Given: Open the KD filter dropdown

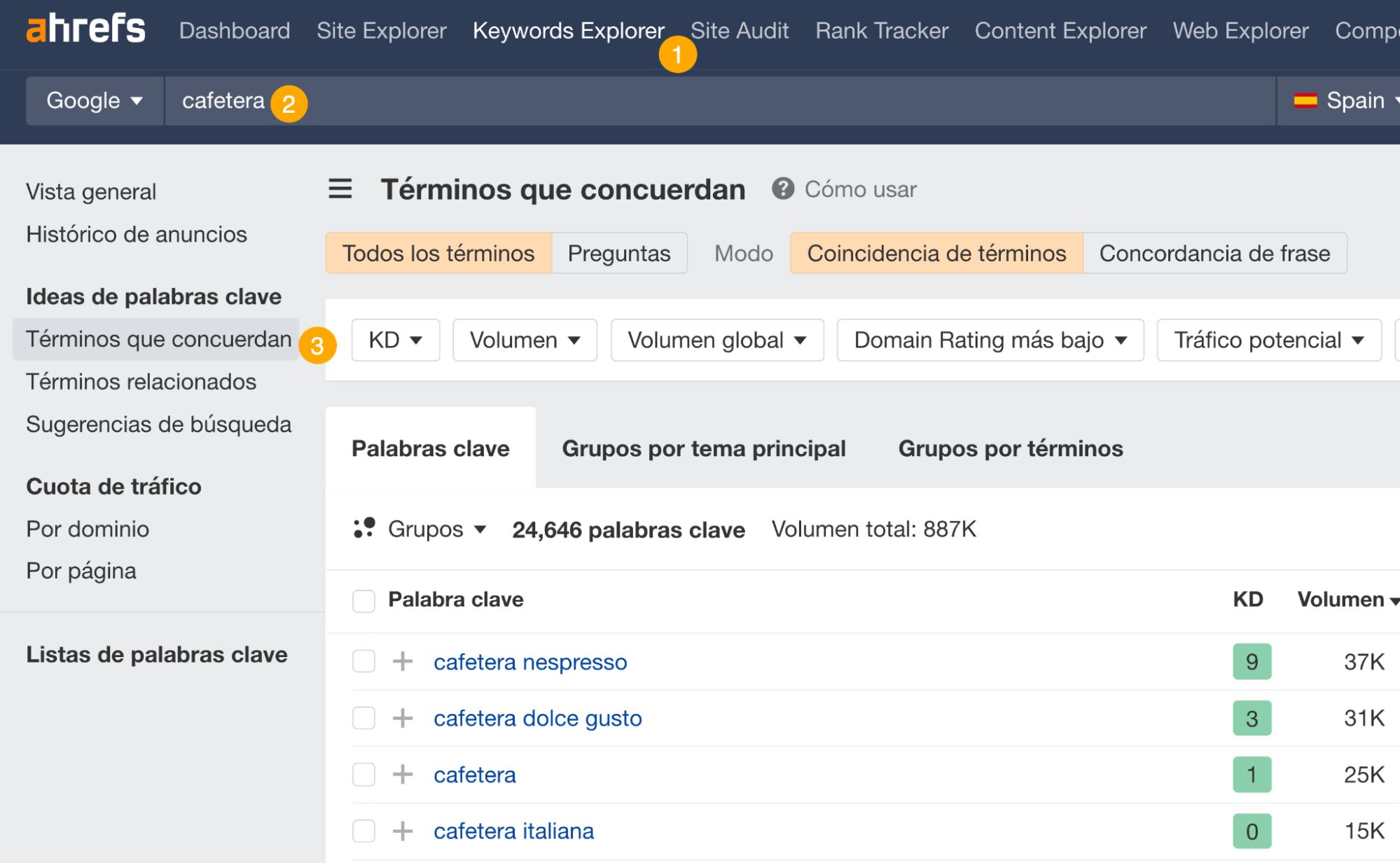Looking at the screenshot, I should click(394, 340).
